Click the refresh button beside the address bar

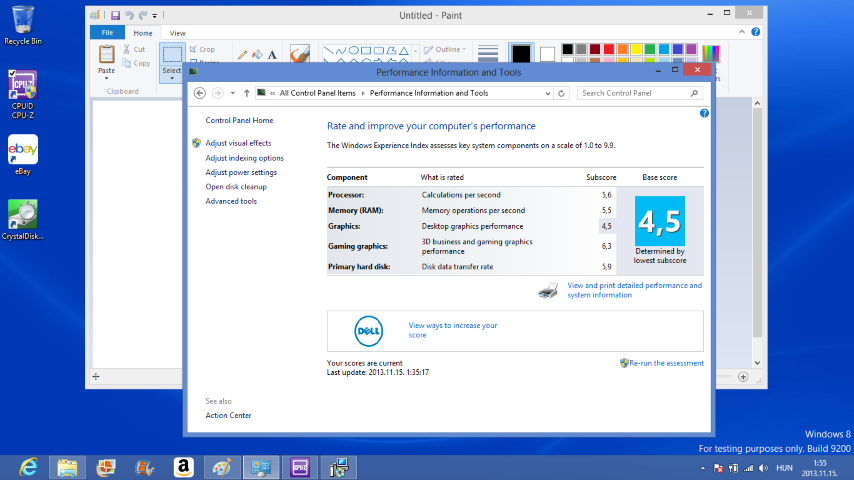(563, 93)
